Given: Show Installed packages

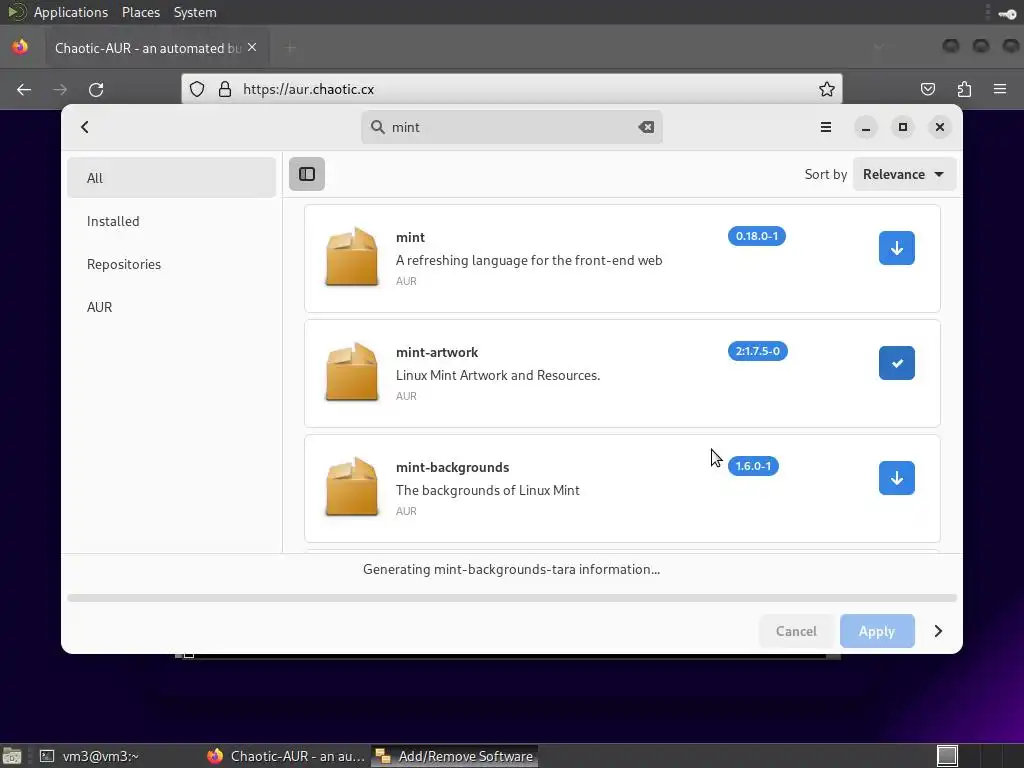Looking at the screenshot, I should (x=172, y=221).
